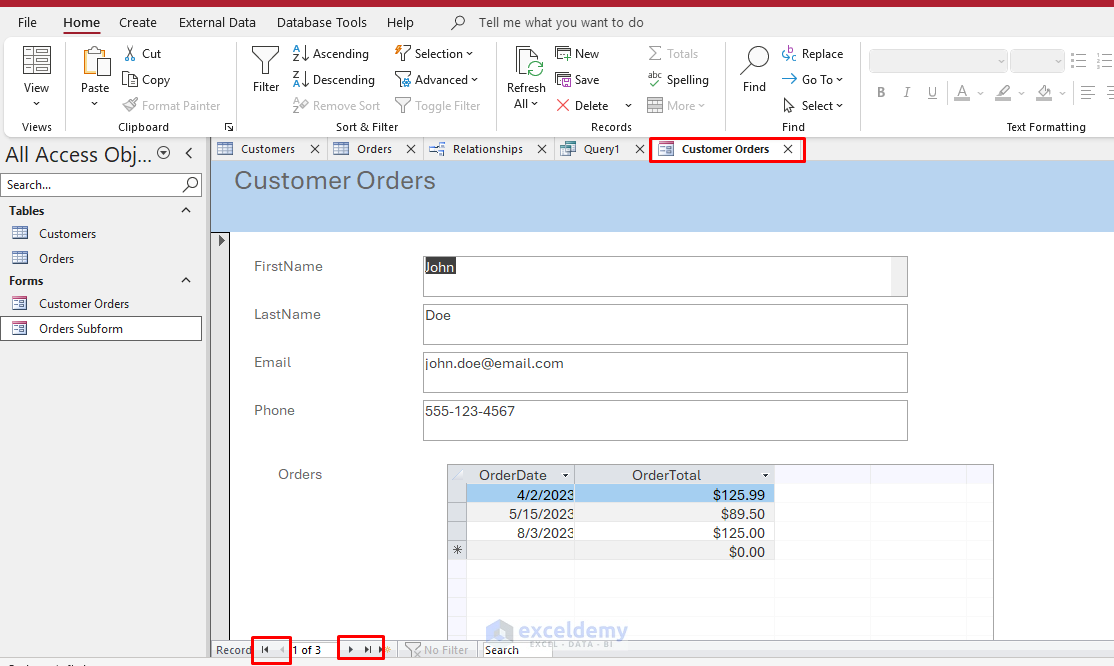Open Orders table in navigation pane
The image size is (1114, 666).
click(x=56, y=259)
